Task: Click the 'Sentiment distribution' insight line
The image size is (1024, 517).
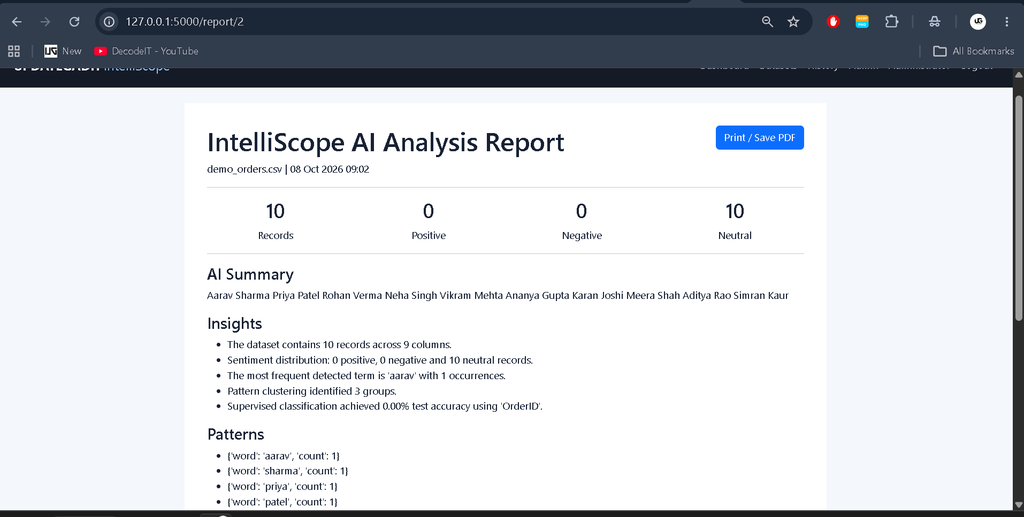Action: coord(380,360)
